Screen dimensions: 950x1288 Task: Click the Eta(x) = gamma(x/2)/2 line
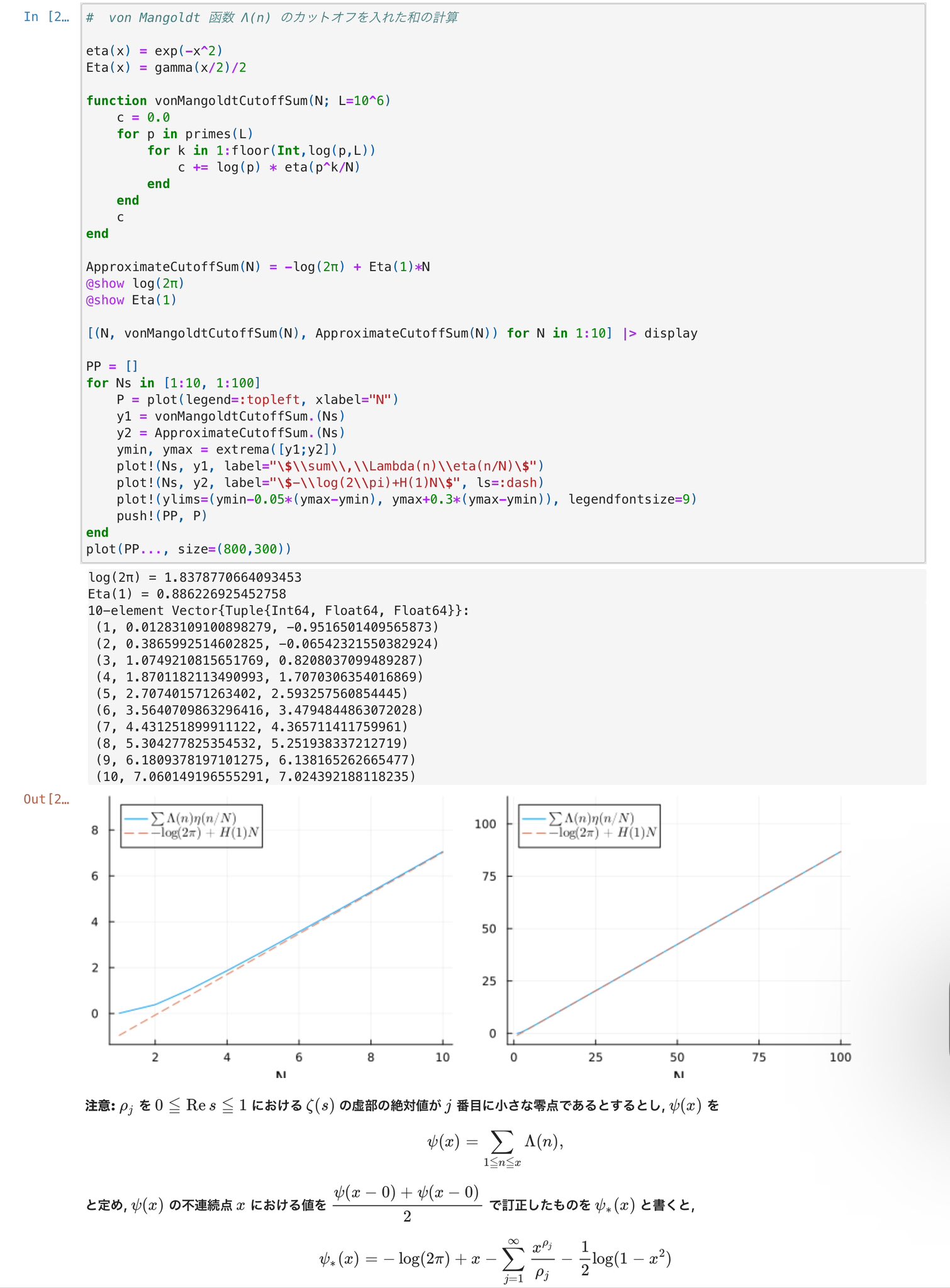coord(166,67)
